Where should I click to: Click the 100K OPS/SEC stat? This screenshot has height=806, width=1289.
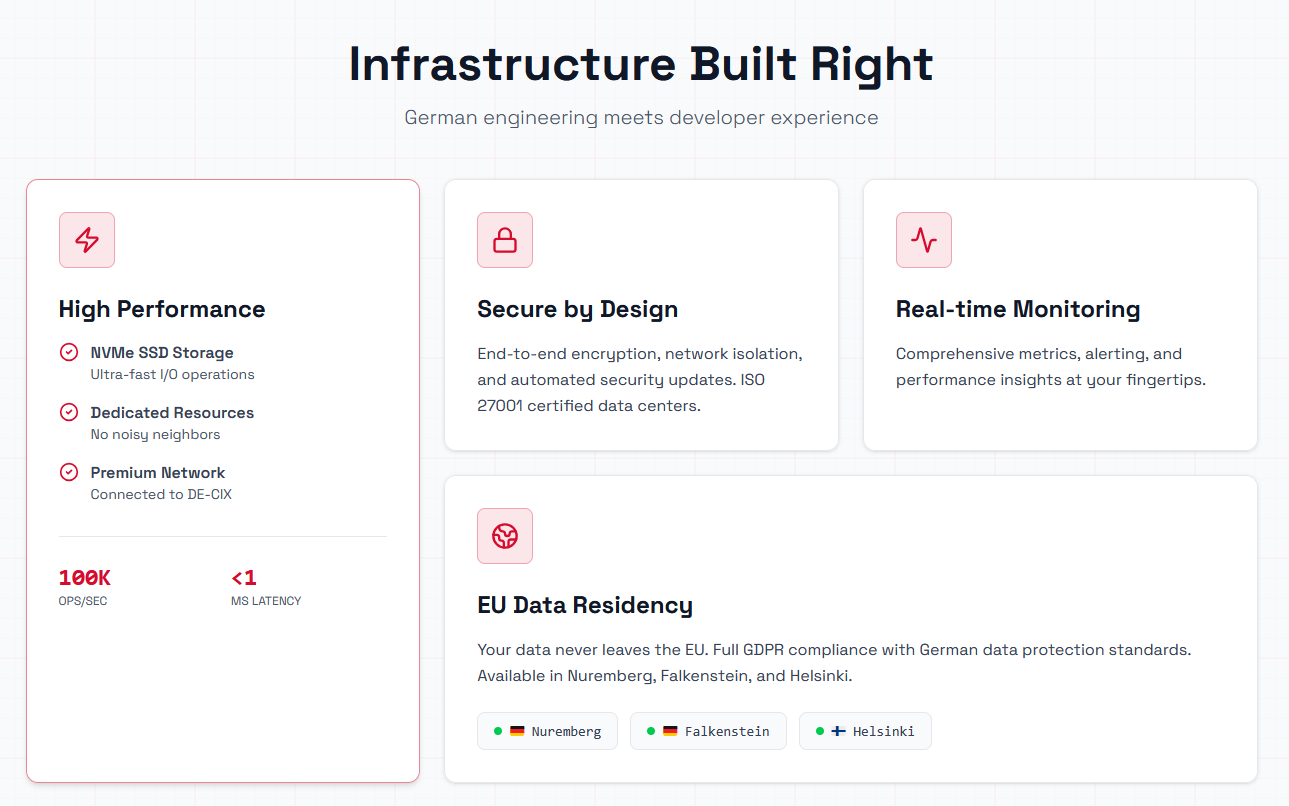[x=84, y=586]
